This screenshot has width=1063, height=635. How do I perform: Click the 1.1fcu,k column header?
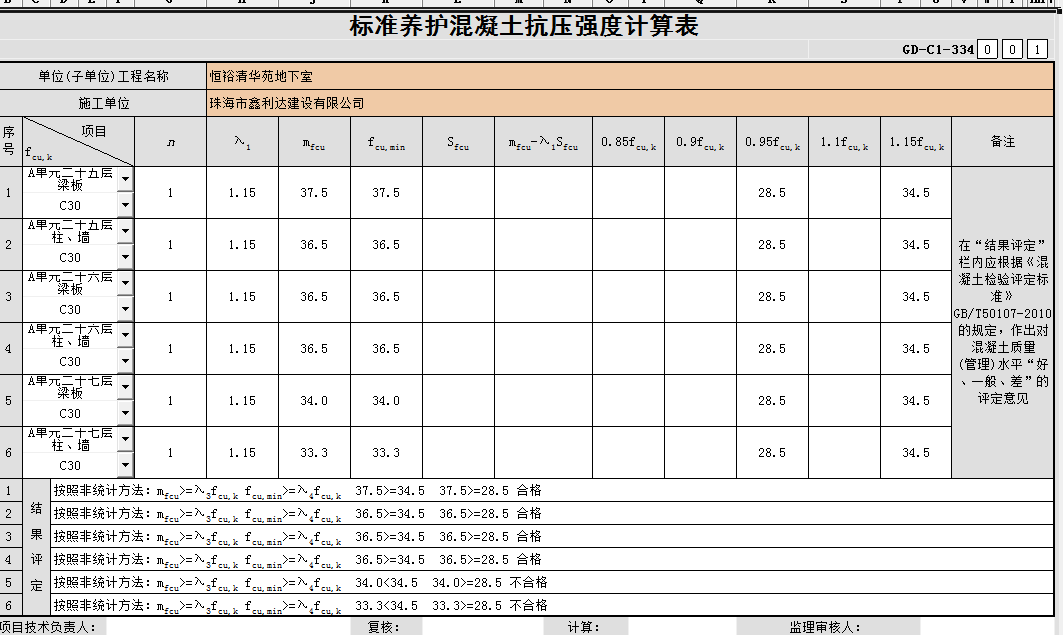point(844,142)
